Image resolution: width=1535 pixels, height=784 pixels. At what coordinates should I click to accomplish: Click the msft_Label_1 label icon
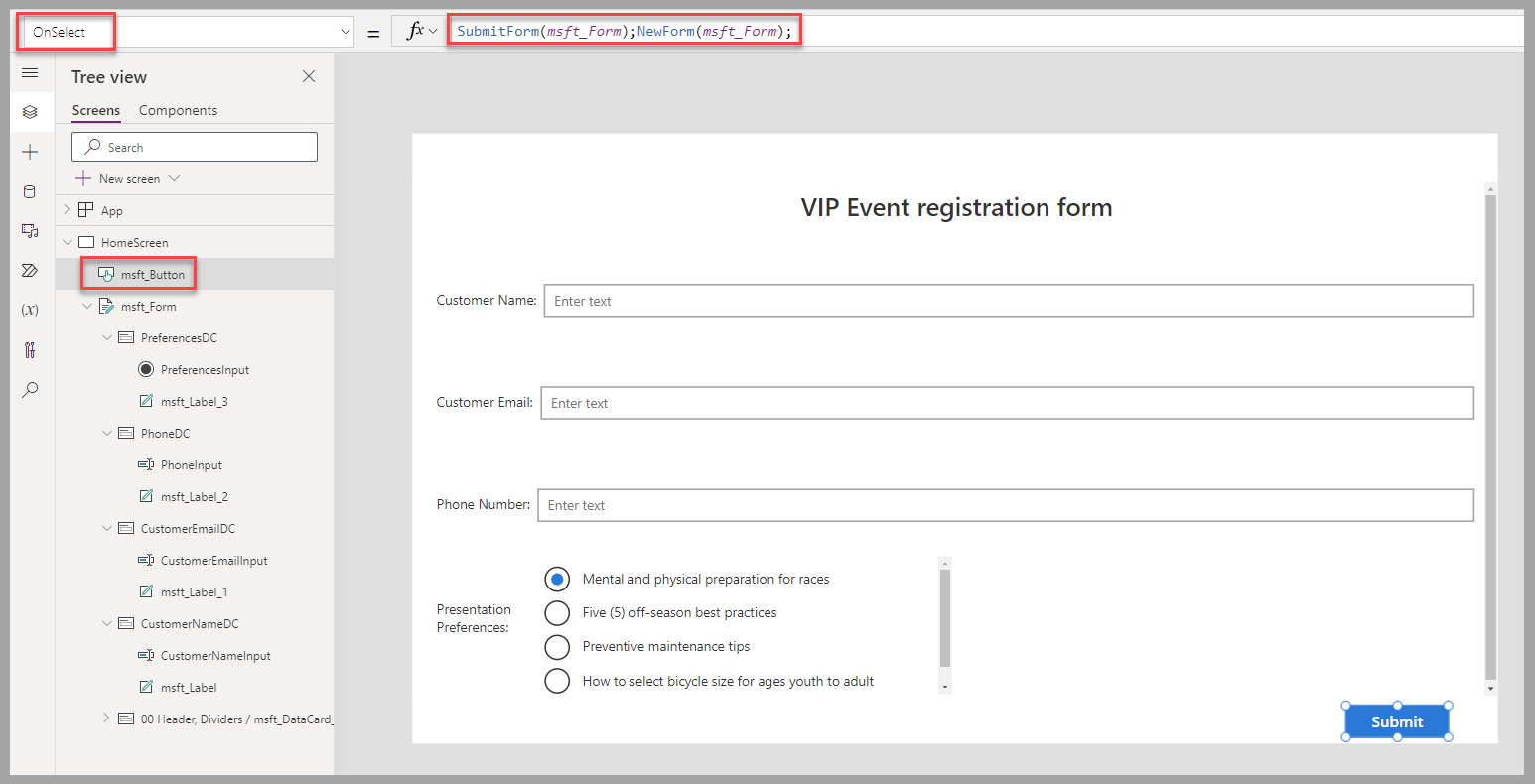coord(146,591)
